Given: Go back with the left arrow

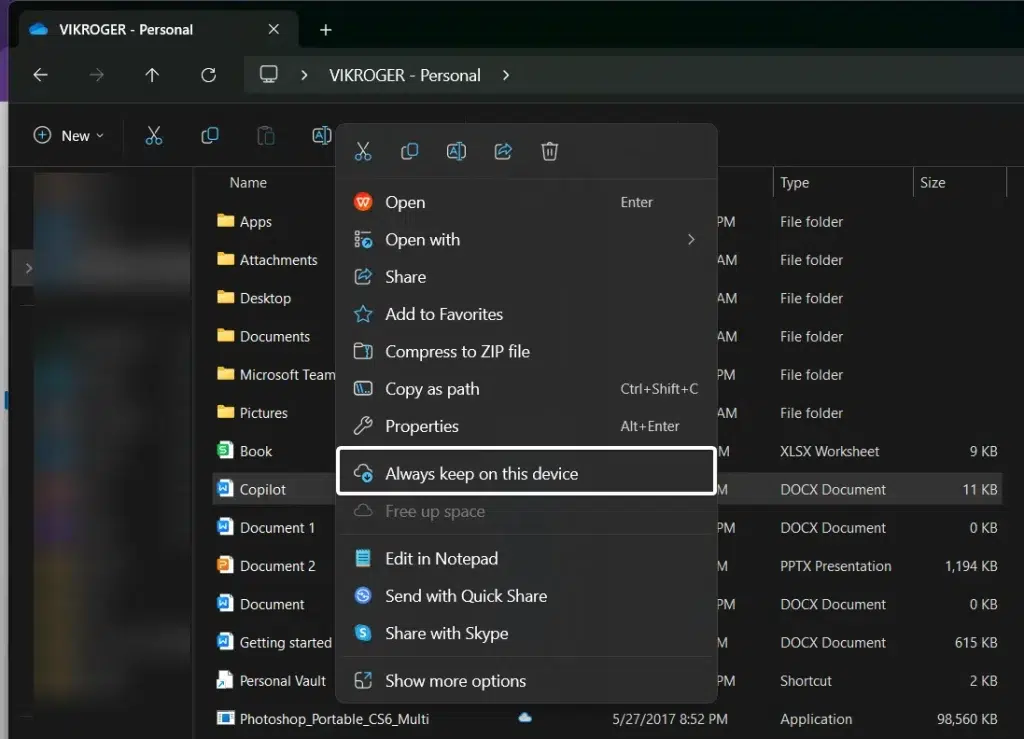Looking at the screenshot, I should 40,75.
